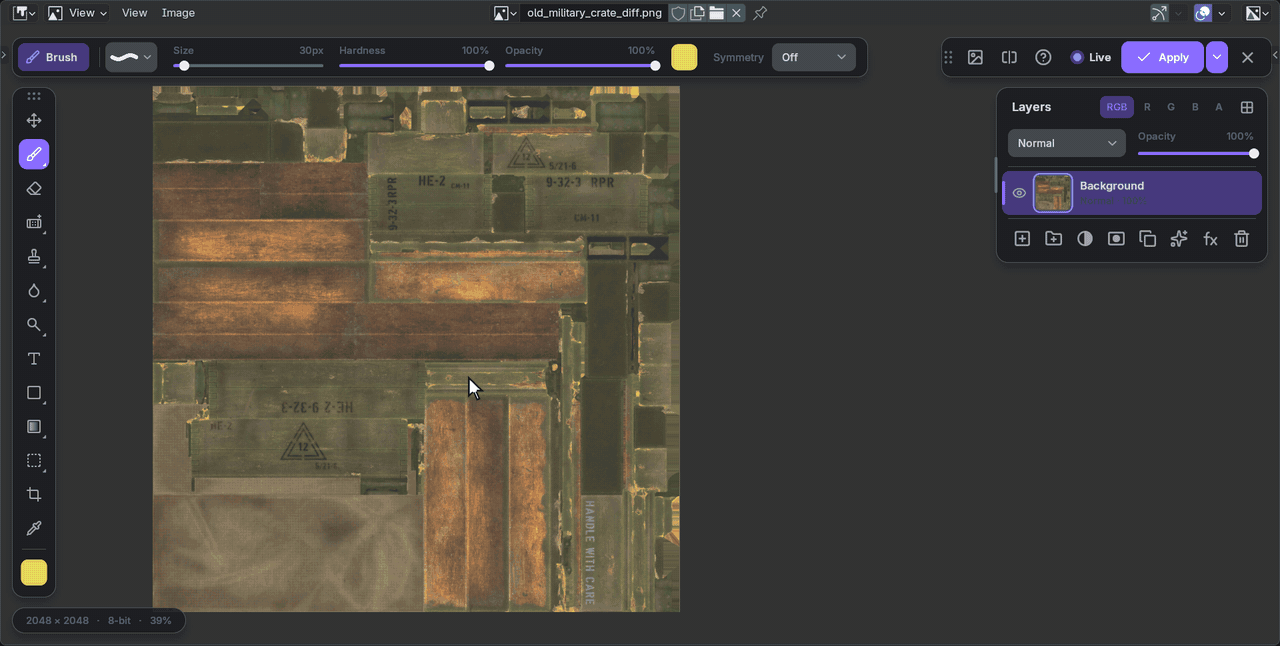The width and height of the screenshot is (1280, 646).
Task: Click the image icon left of Live
Action: coord(975,57)
